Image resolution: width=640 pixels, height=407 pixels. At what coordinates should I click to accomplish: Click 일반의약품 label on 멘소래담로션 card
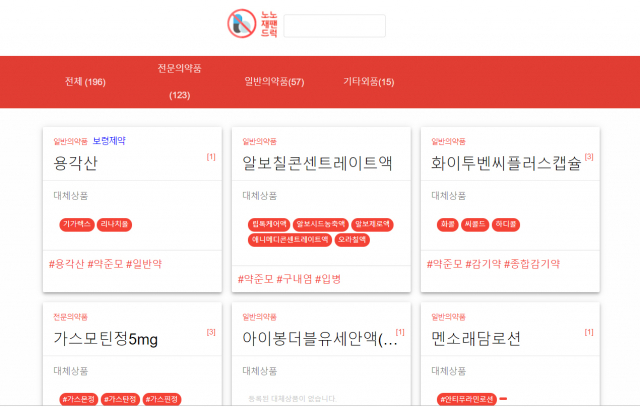(x=448, y=317)
